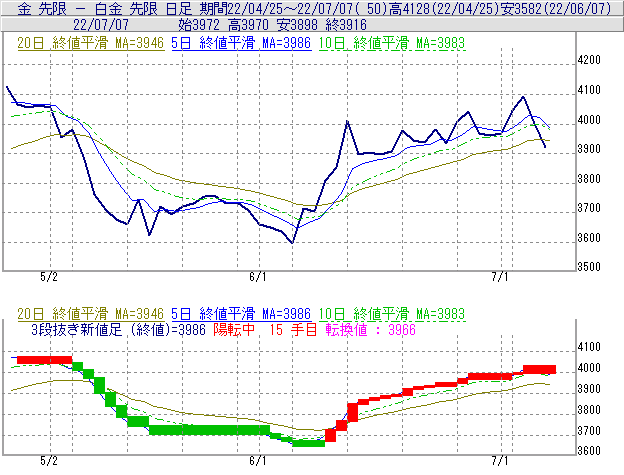Click the title 金 先限 － 白金 先限 日足
The width and height of the screenshot is (624, 475).
pos(105,9)
